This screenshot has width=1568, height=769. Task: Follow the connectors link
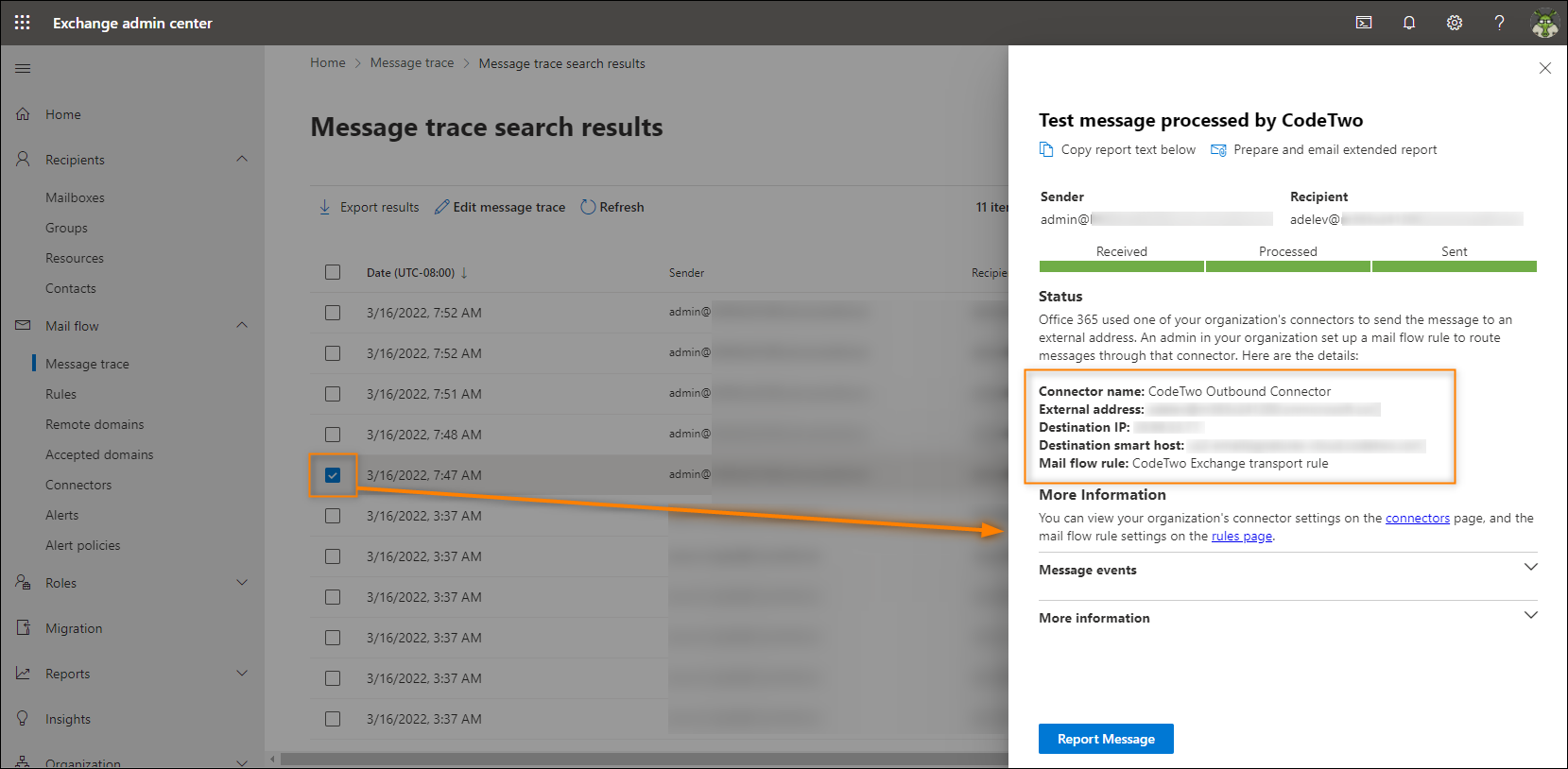[1417, 518]
